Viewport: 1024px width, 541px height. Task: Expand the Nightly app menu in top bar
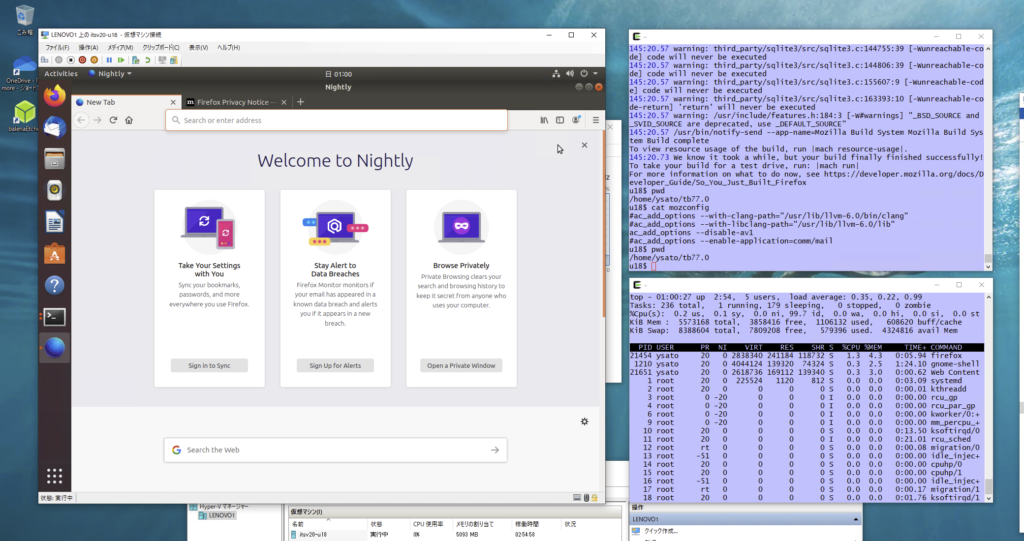[x=111, y=73]
